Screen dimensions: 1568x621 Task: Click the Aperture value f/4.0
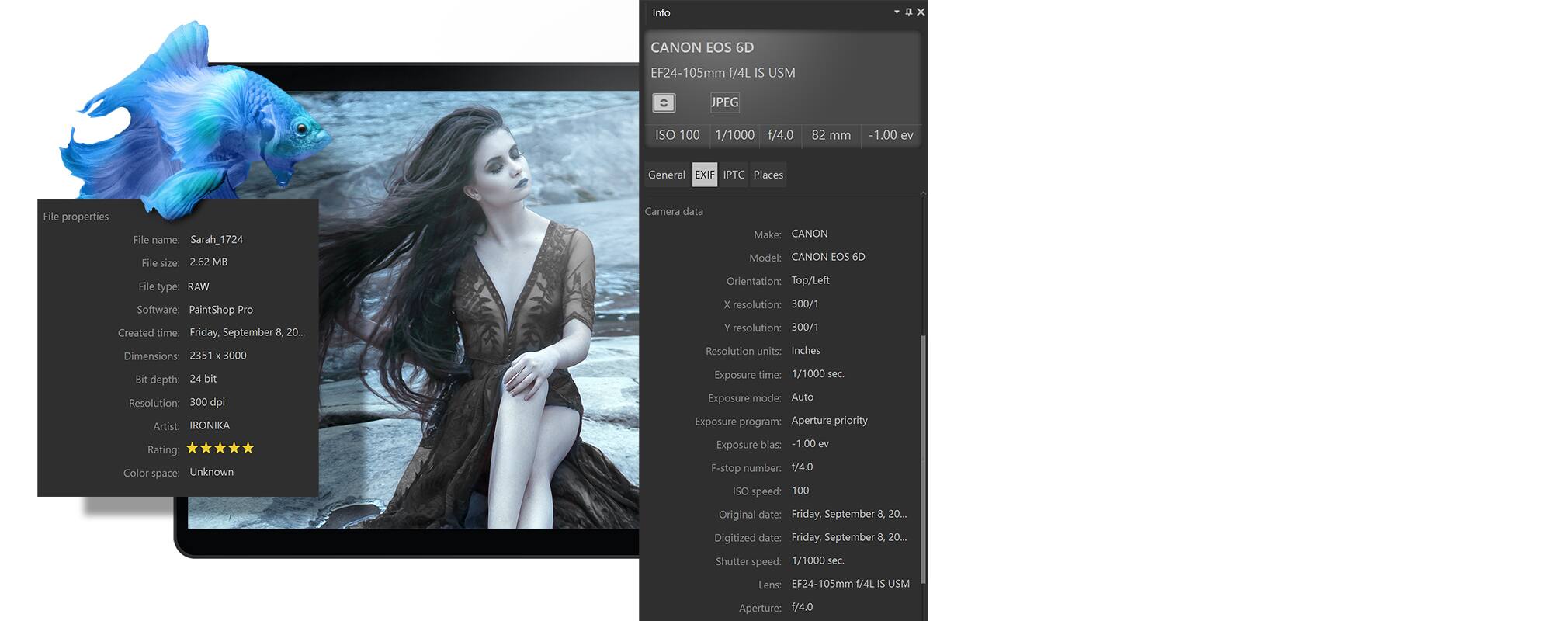(803, 606)
